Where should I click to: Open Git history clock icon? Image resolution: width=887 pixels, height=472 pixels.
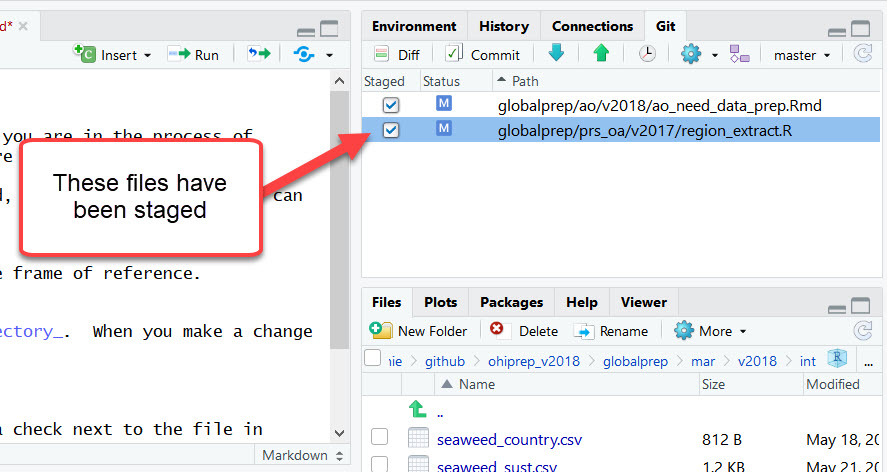pyautogui.click(x=647, y=54)
